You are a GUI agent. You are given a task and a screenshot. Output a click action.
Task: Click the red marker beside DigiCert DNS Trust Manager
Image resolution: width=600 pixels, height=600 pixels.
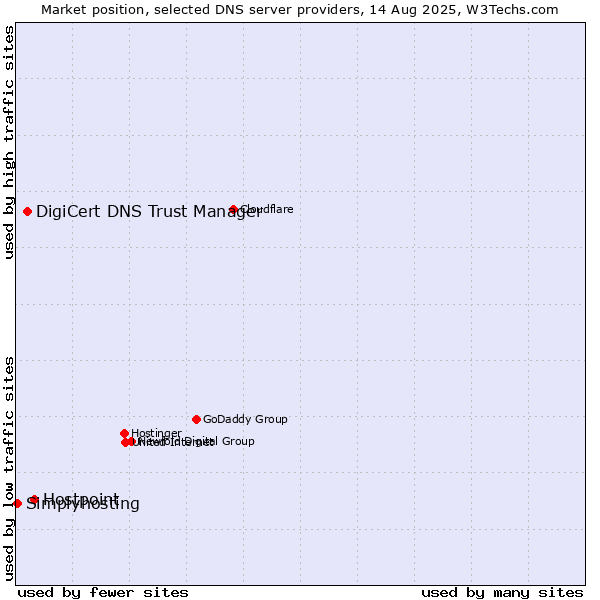pyautogui.click(x=28, y=212)
